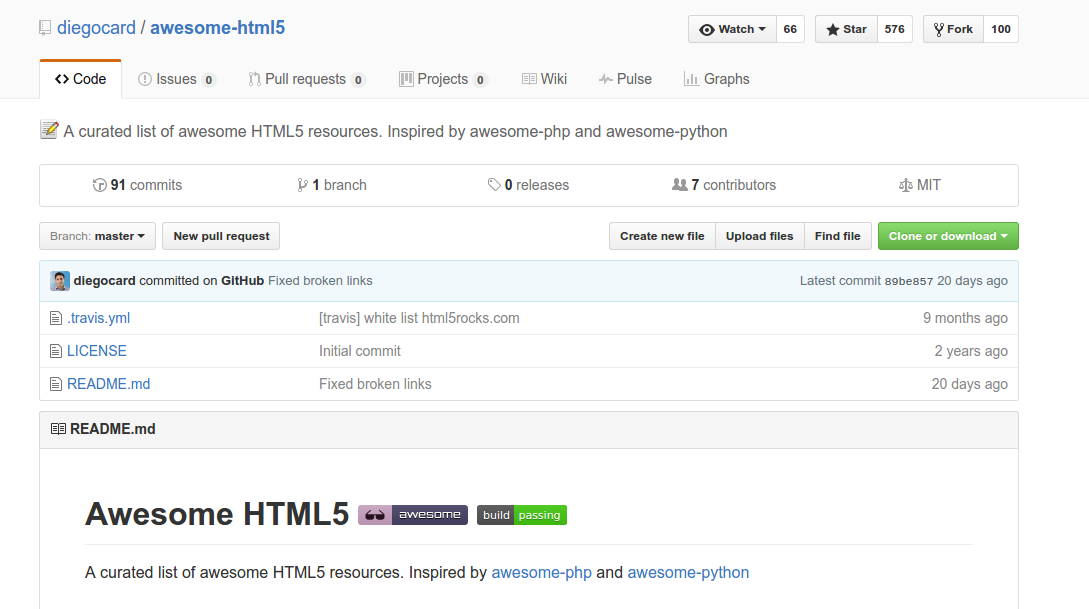This screenshot has width=1089, height=609.
Task: Click the tag icon beside 0 releases
Action: [494, 185]
